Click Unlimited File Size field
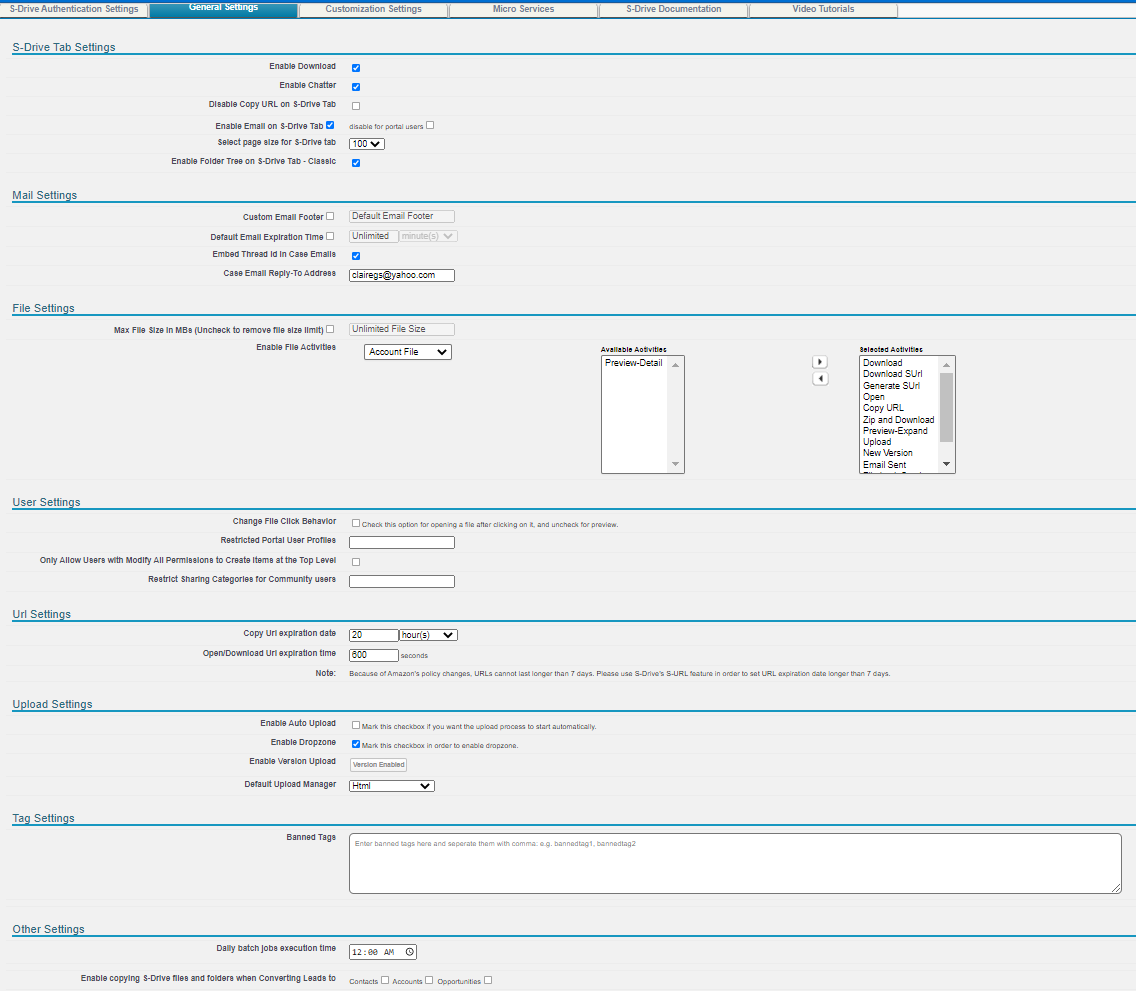 pyautogui.click(x=402, y=330)
